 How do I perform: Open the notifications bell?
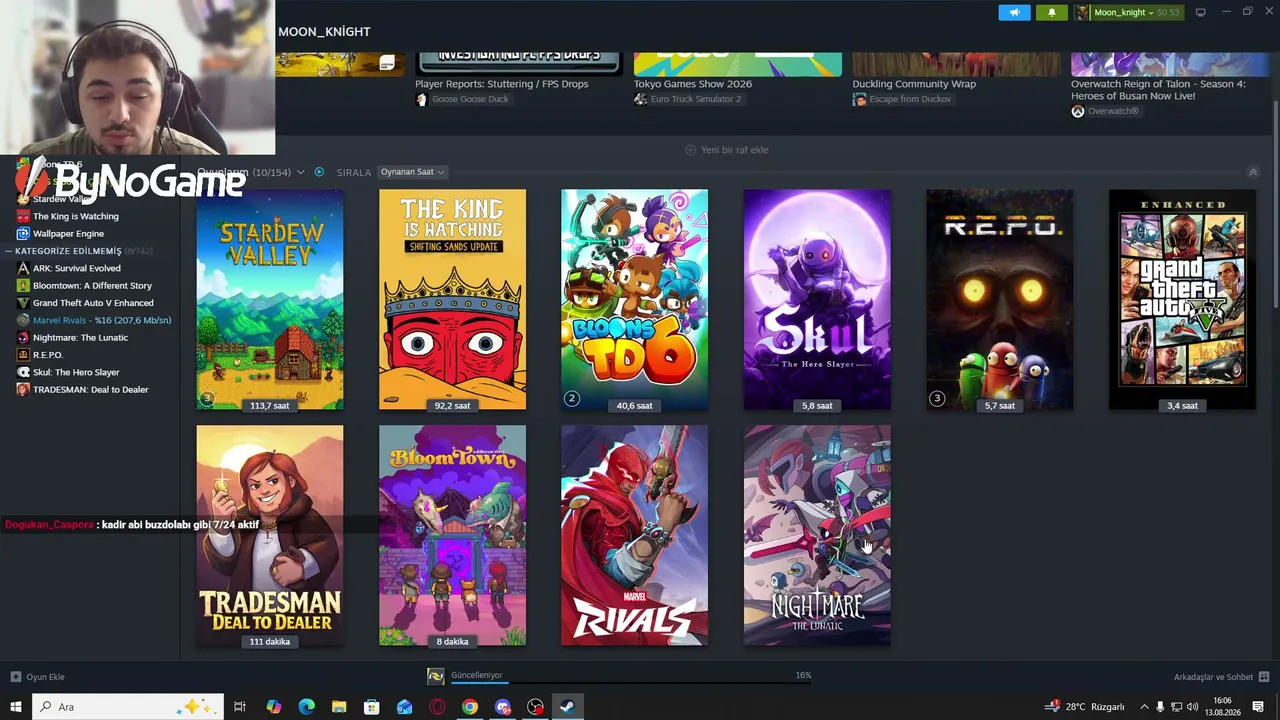click(x=1051, y=12)
